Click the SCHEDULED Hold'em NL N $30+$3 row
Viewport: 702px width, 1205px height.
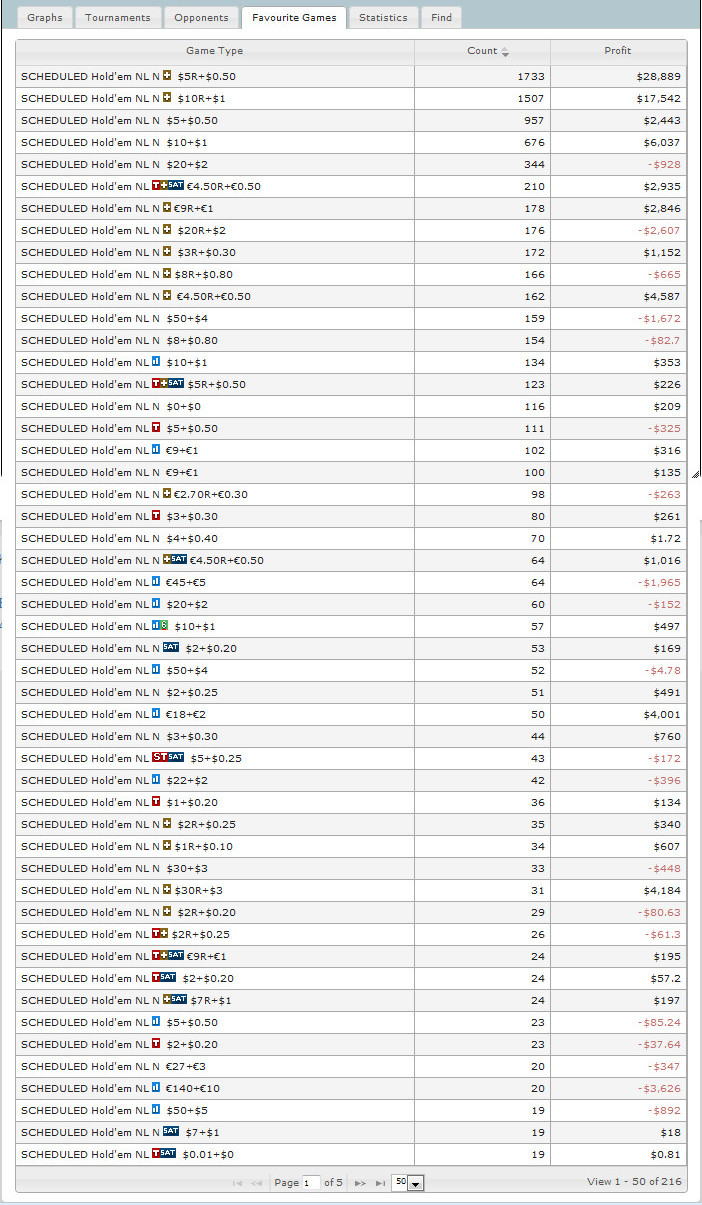coord(351,868)
